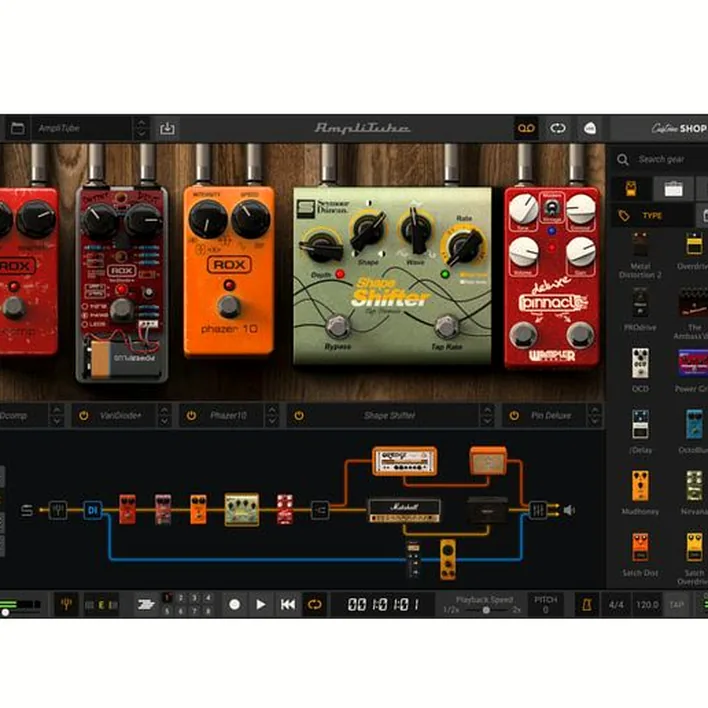Change VariDiode+ slot model with arrows
708x708 pixels.
164,415
